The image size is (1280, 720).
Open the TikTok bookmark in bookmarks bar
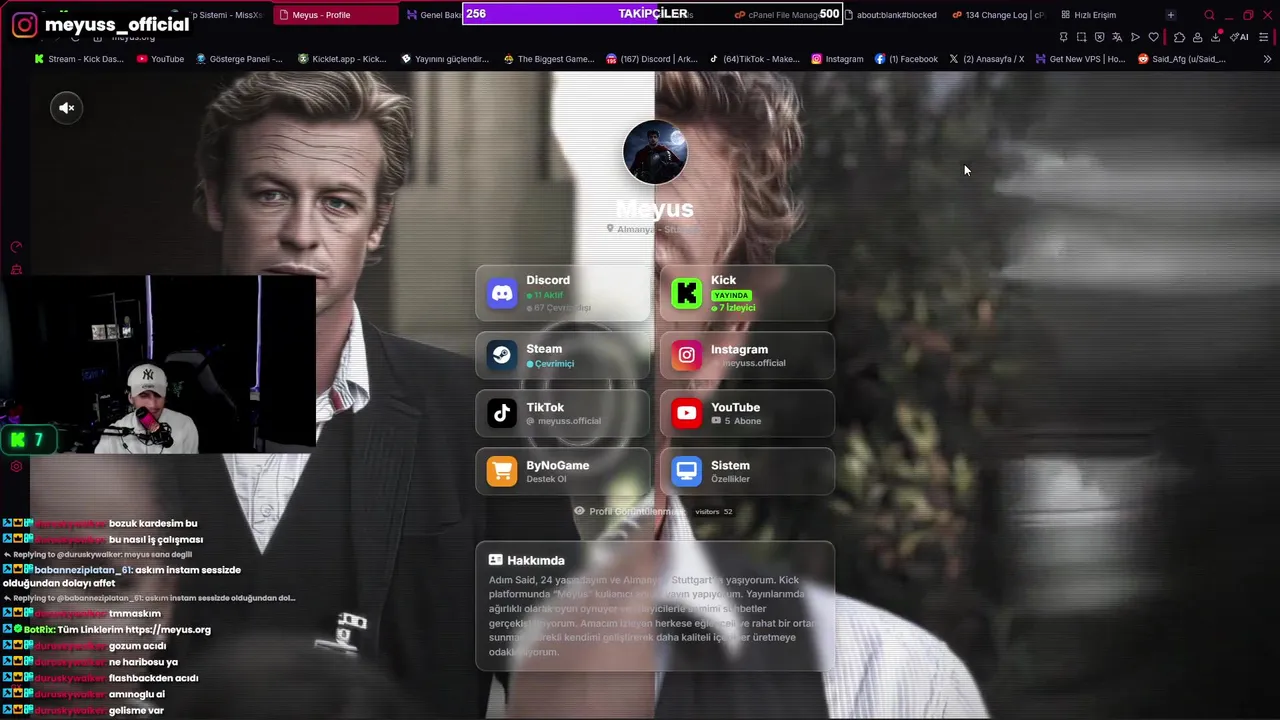point(755,59)
